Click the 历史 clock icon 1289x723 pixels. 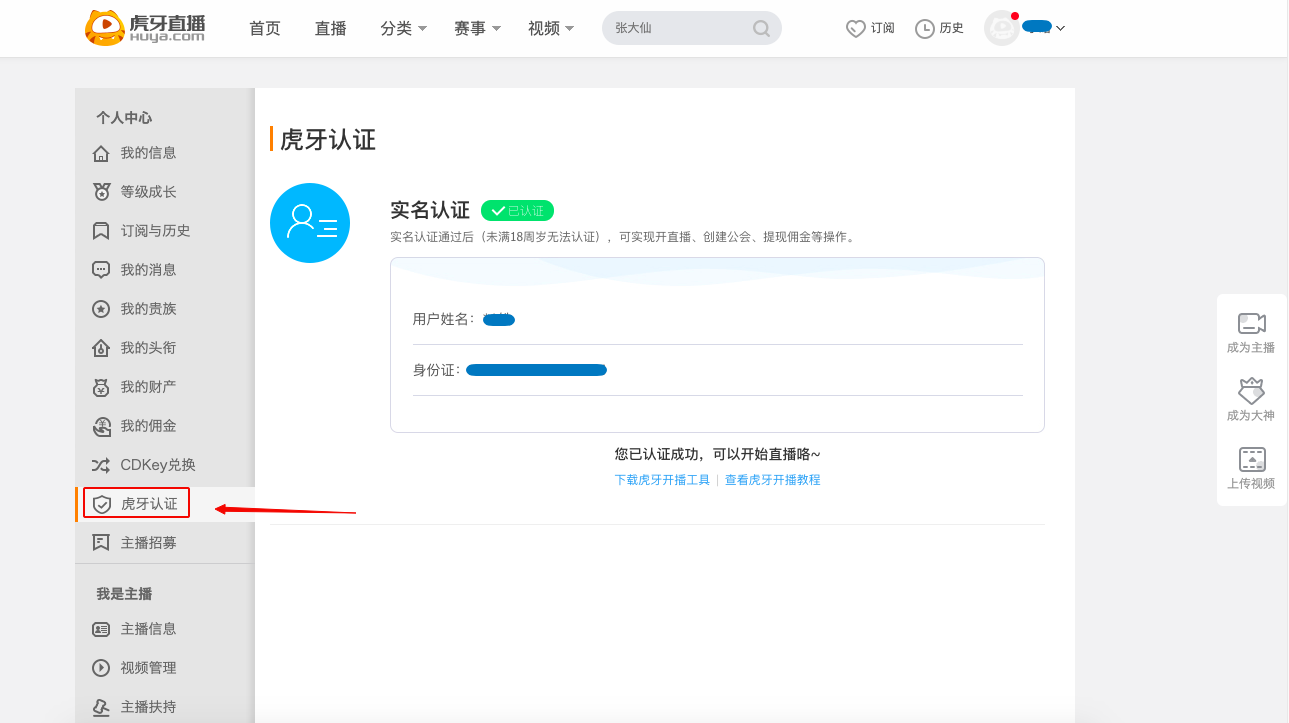[x=925, y=29]
